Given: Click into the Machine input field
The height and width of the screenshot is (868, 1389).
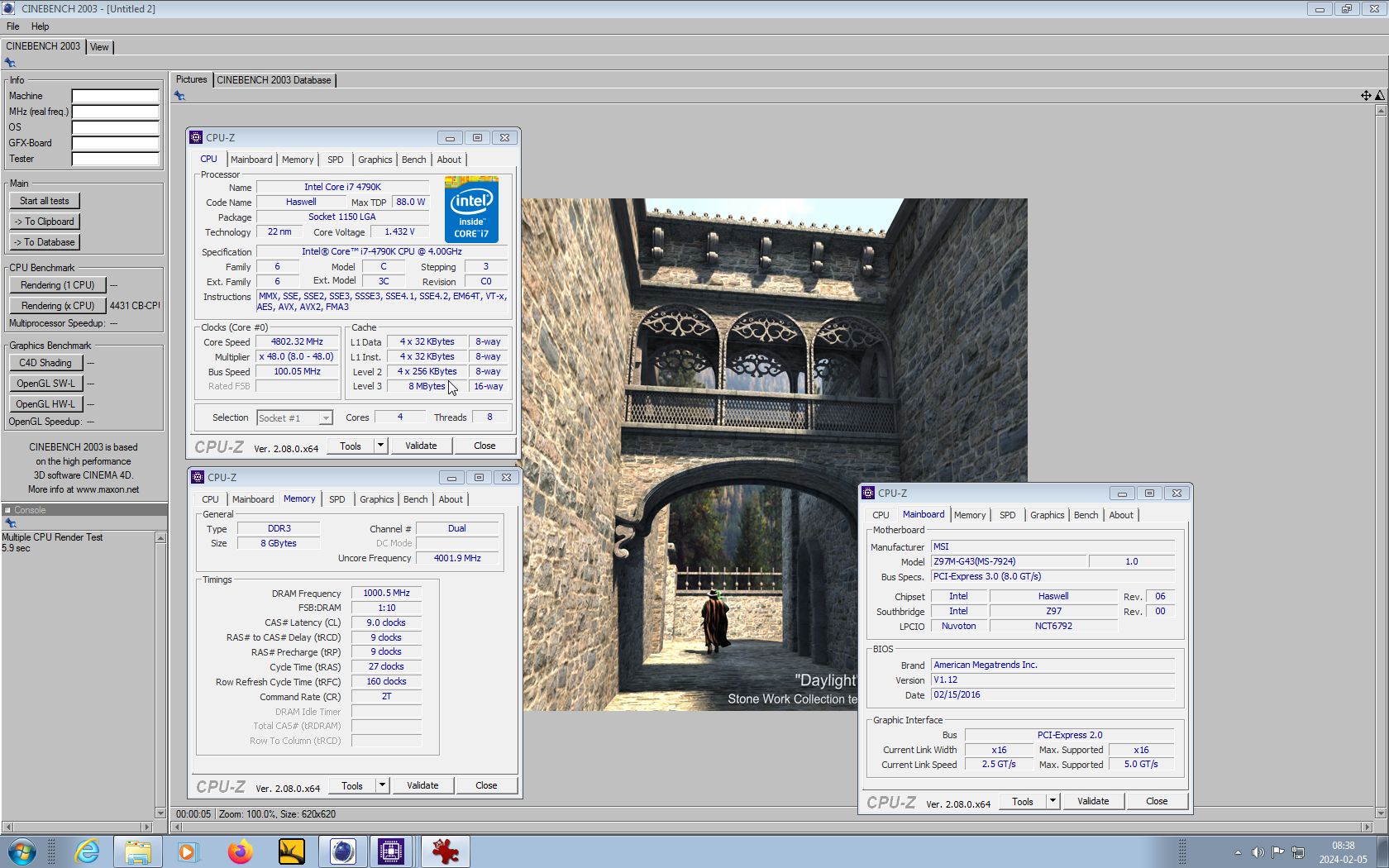Looking at the screenshot, I should (115, 96).
